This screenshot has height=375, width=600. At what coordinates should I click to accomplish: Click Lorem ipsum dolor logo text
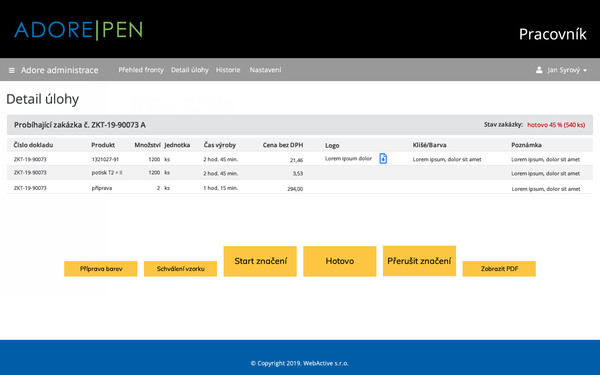click(348, 158)
